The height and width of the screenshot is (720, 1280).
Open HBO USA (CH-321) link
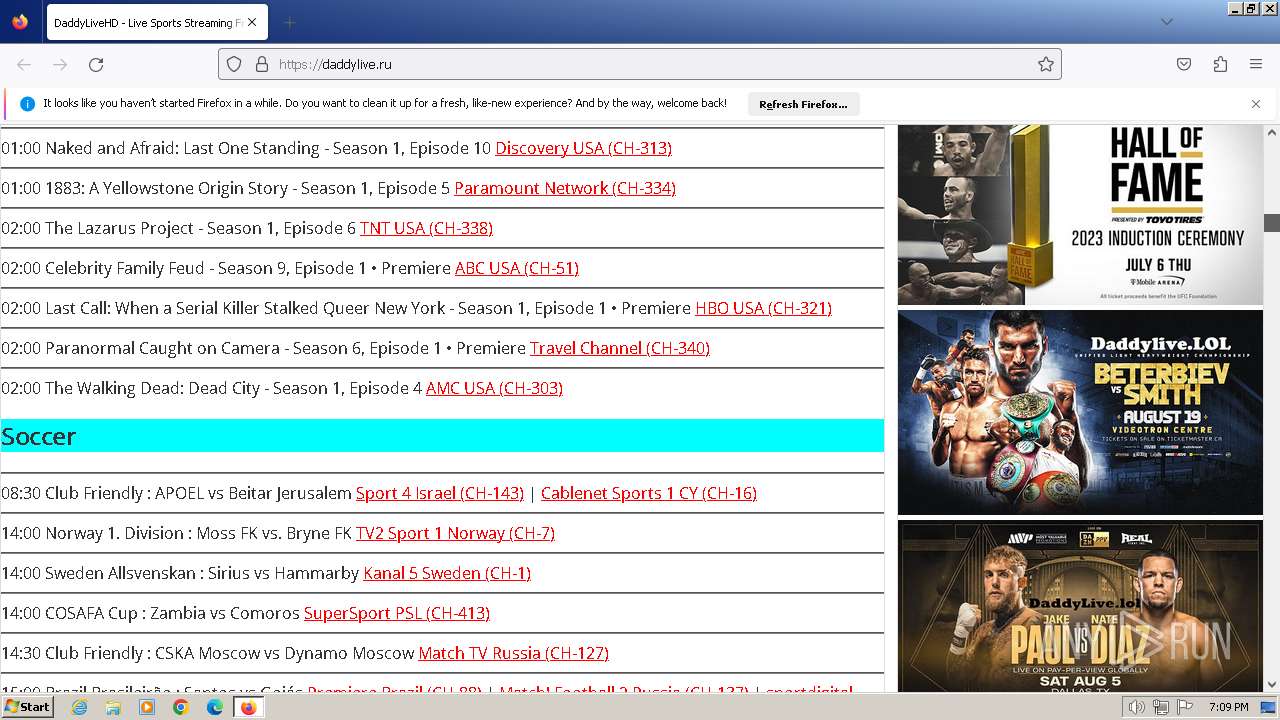pyautogui.click(x=763, y=308)
